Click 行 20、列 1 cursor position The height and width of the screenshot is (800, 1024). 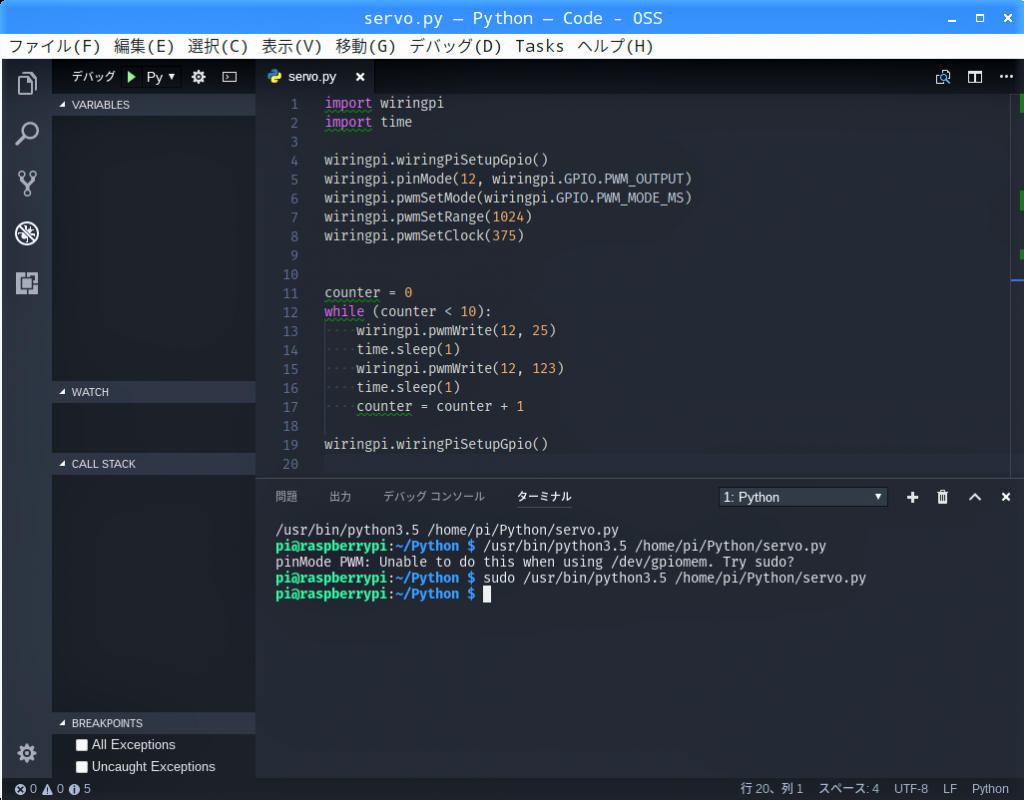pos(771,789)
